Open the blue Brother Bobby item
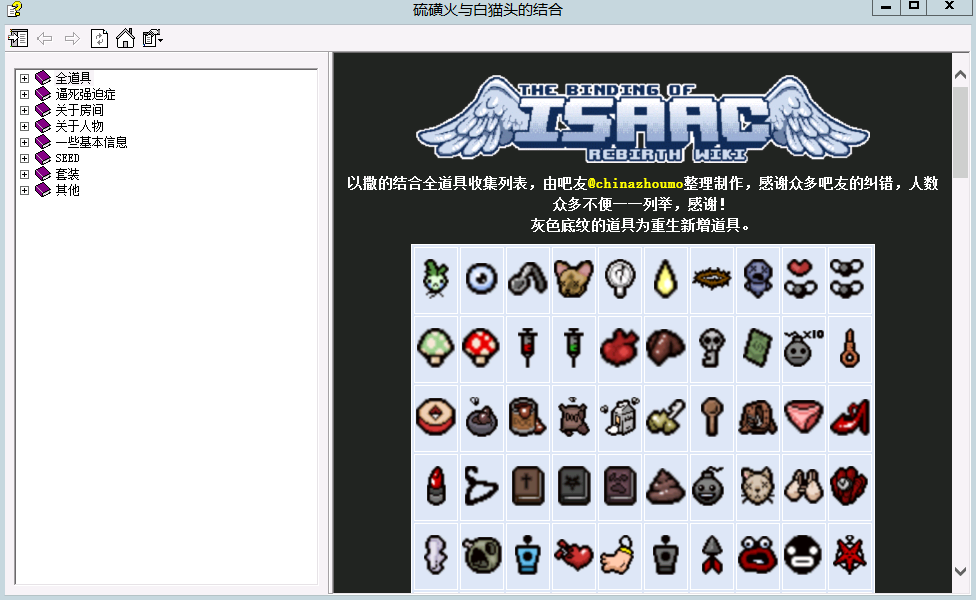Viewport: 976px width, 600px height. (x=758, y=279)
